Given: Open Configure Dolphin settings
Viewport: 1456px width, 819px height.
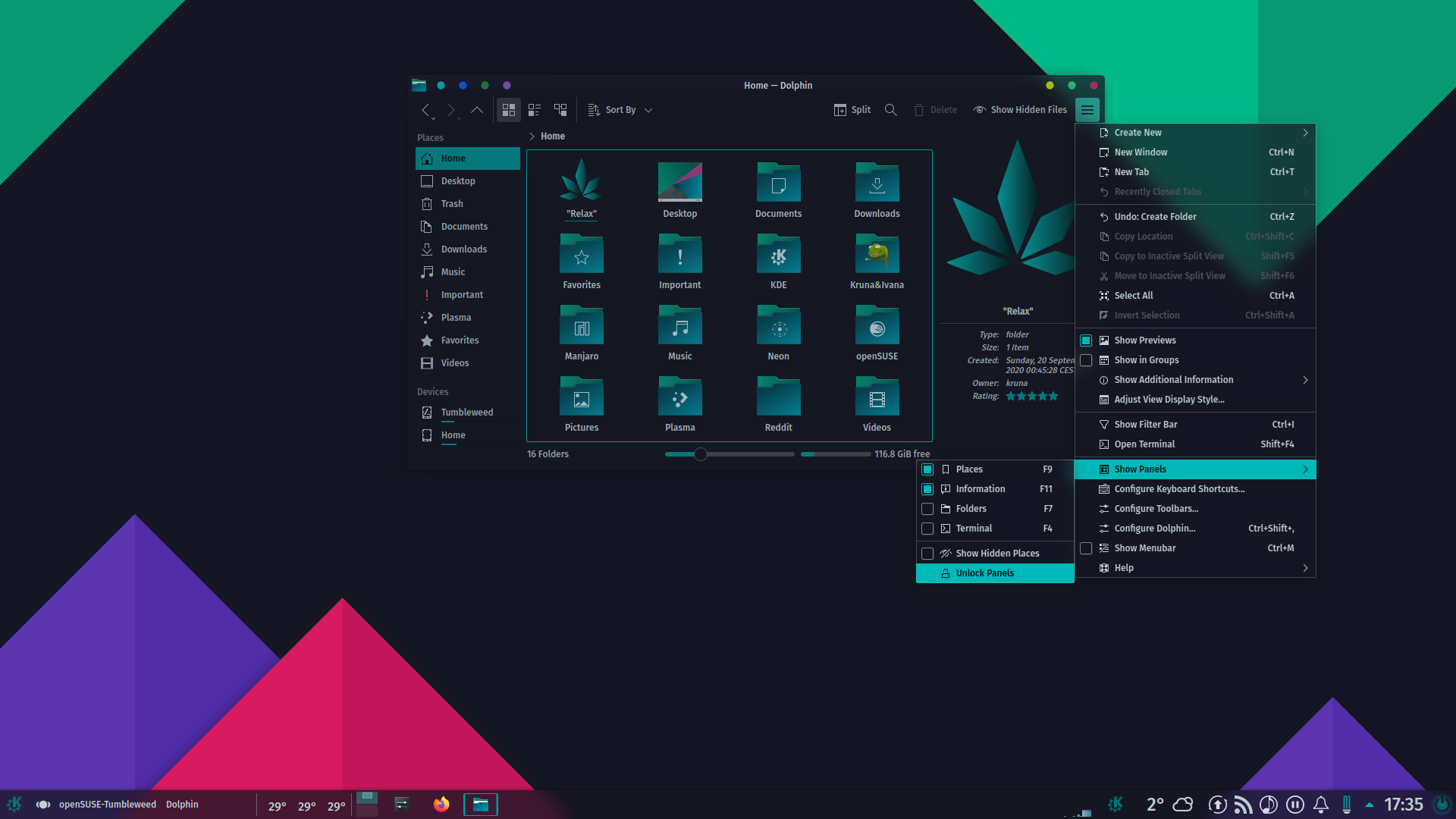Looking at the screenshot, I should [1195, 529].
